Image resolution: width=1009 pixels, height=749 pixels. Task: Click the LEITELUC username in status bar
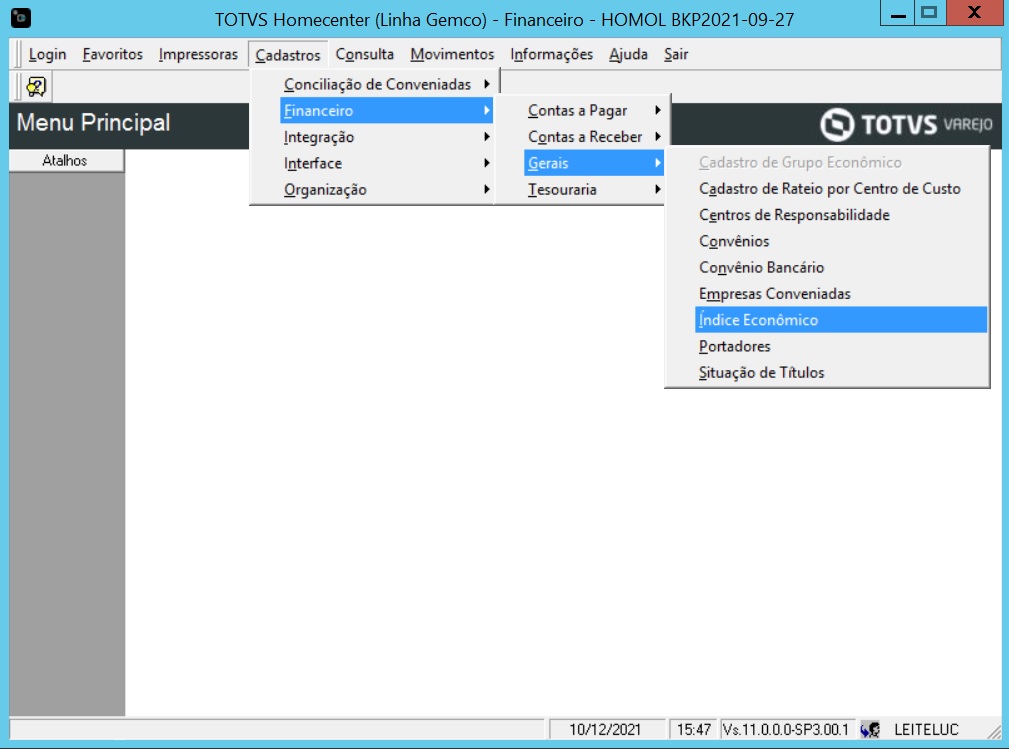point(926,730)
